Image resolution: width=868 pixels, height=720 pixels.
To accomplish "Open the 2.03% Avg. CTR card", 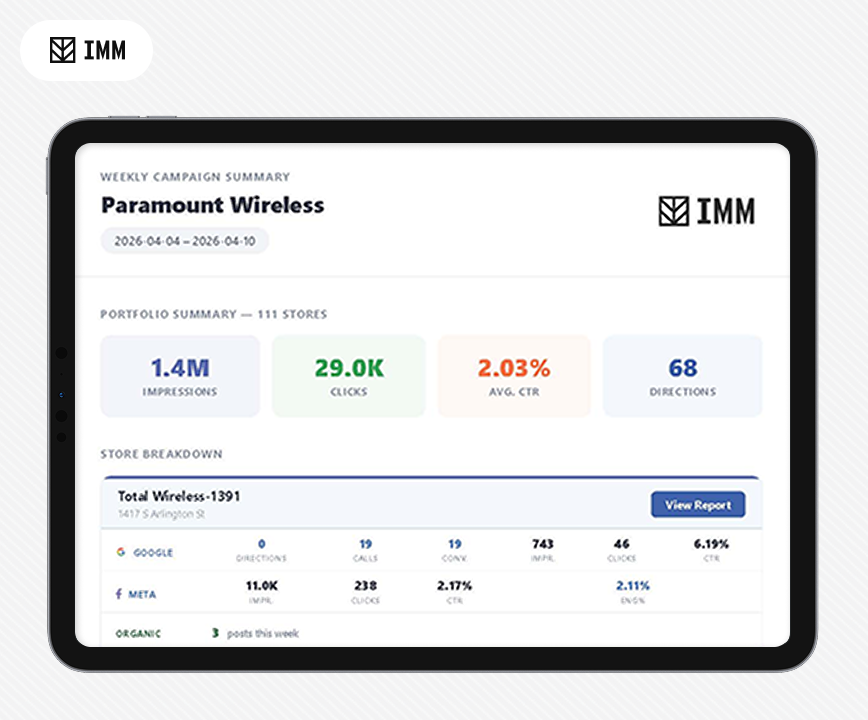I will click(514, 376).
